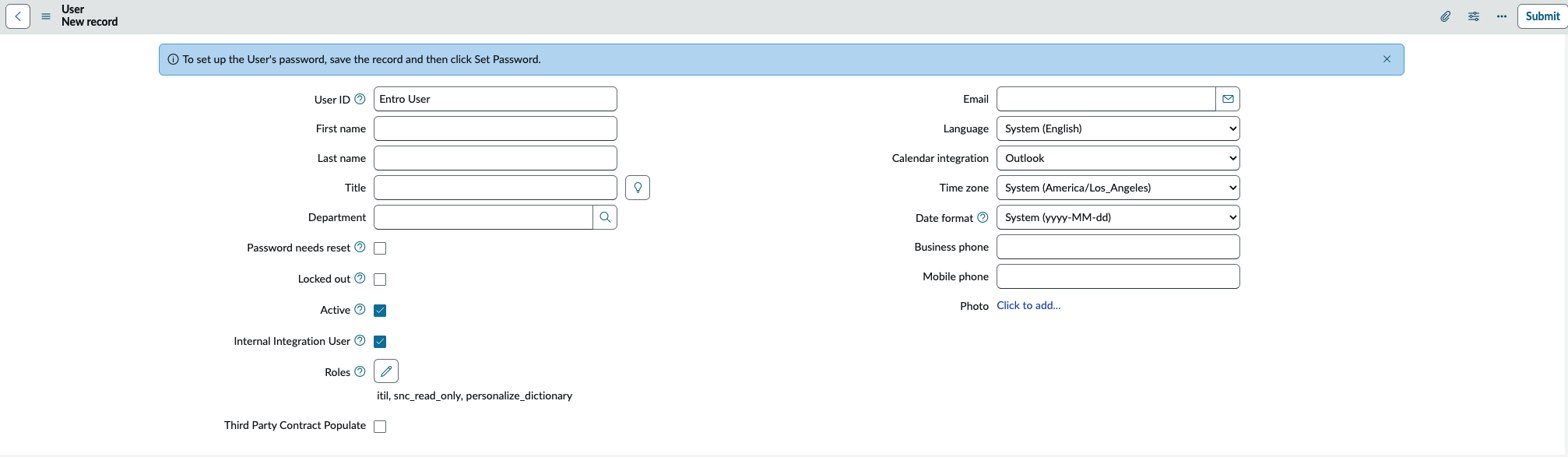Click into the Email field

(x=1106, y=99)
